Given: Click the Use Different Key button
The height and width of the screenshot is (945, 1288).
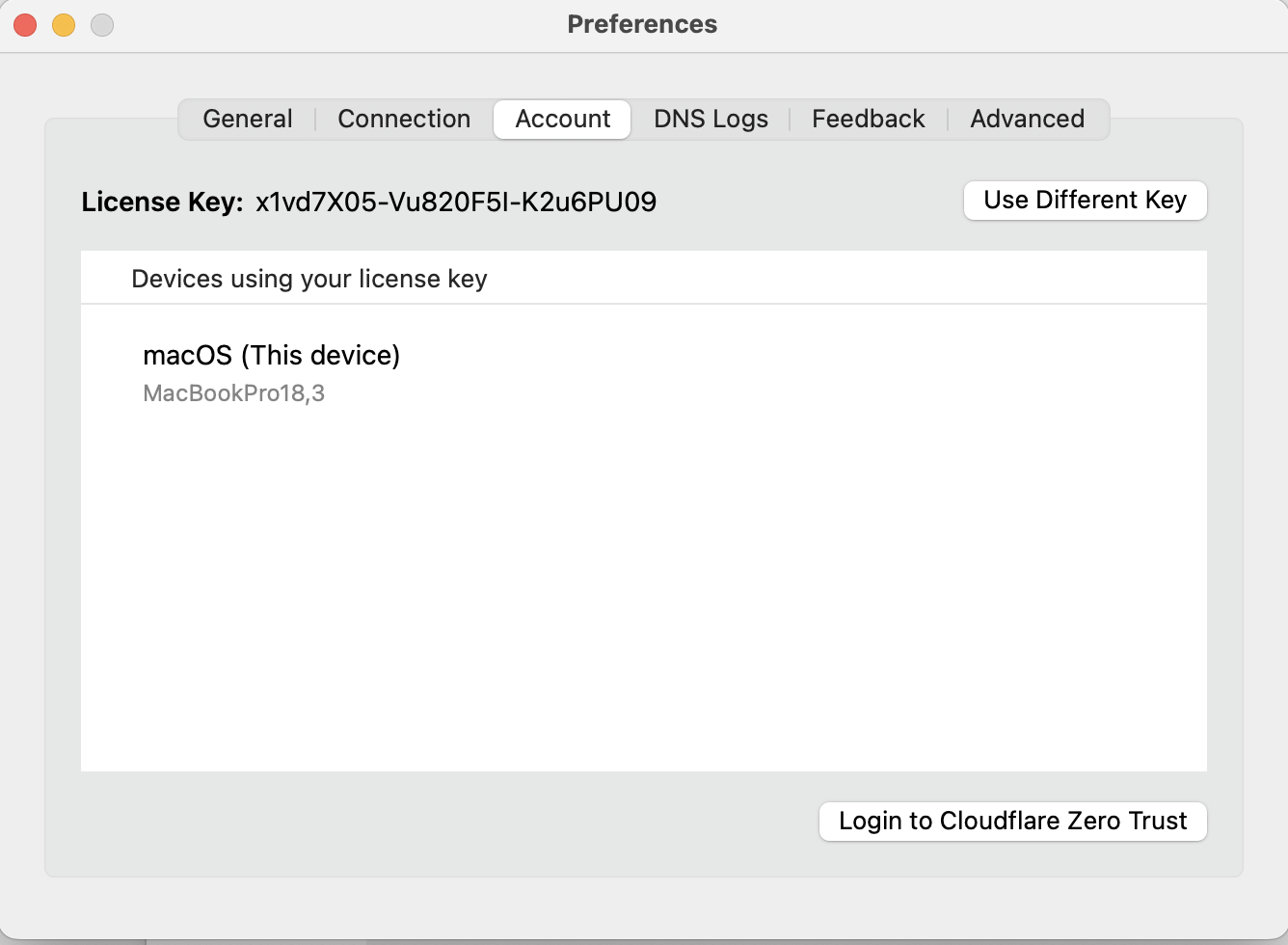Looking at the screenshot, I should click(1084, 200).
